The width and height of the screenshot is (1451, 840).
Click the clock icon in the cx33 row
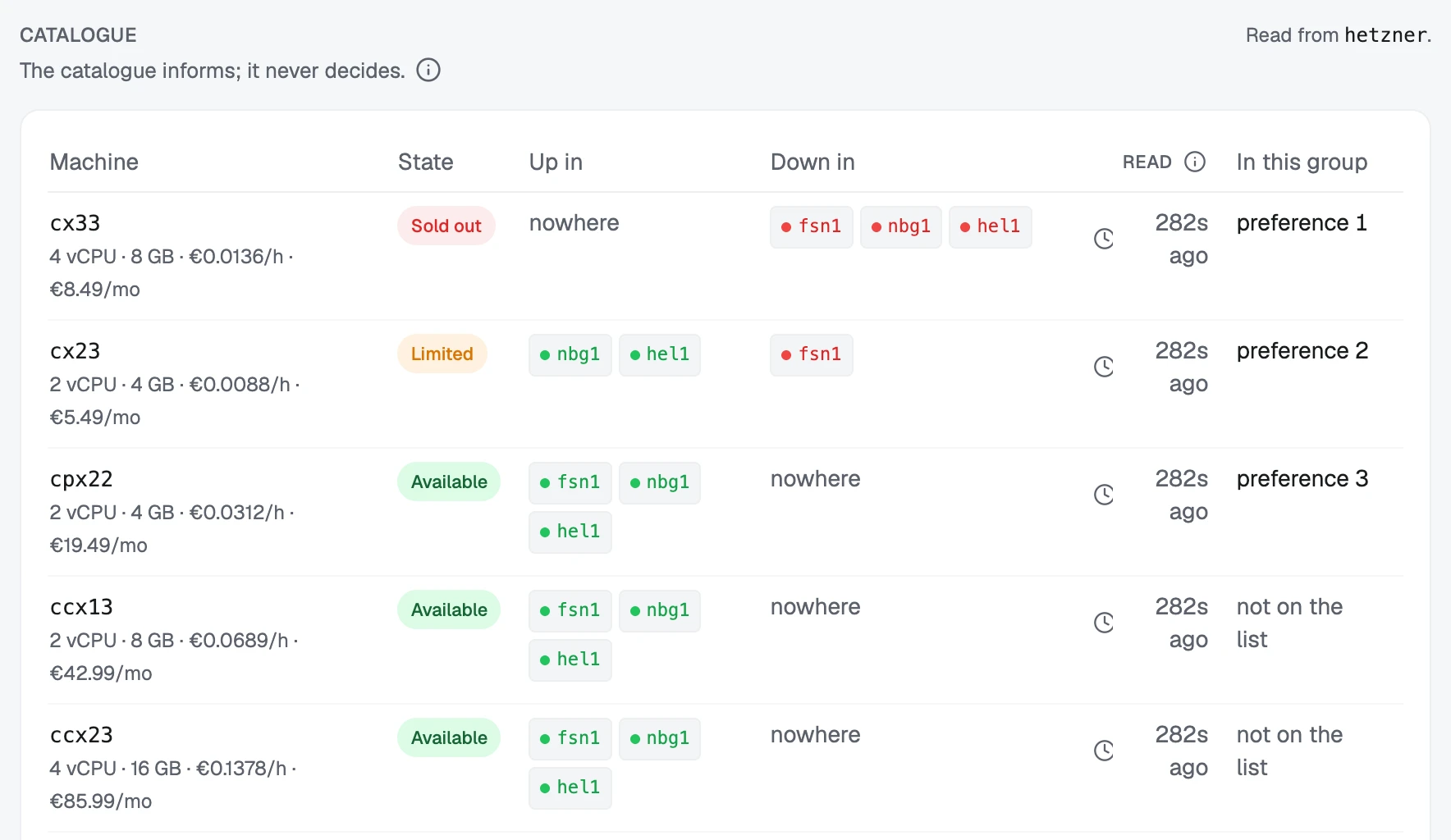1104,239
